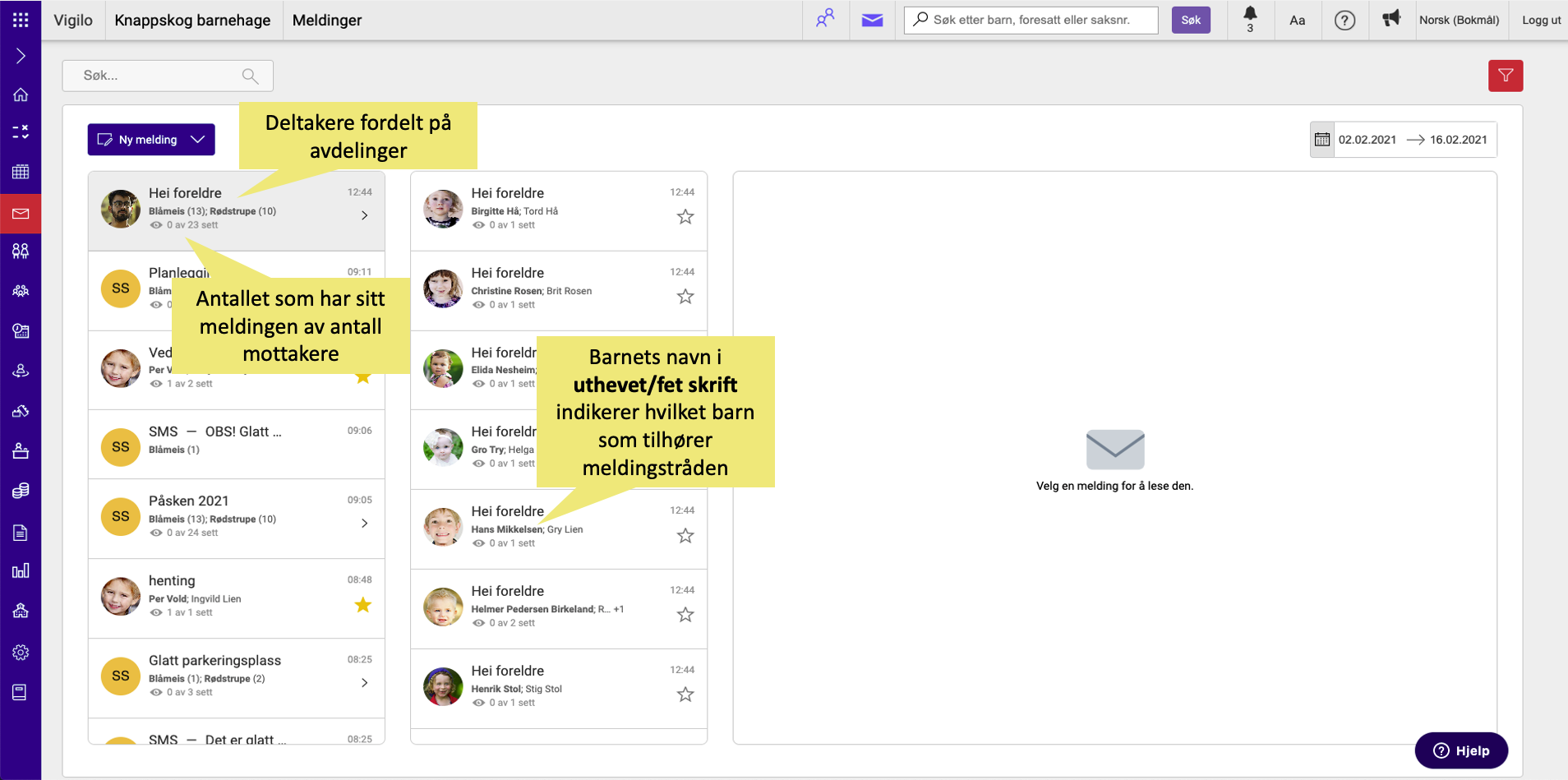Star the Birgitte Hå message thread
This screenshot has height=780, width=1568.
click(x=685, y=217)
